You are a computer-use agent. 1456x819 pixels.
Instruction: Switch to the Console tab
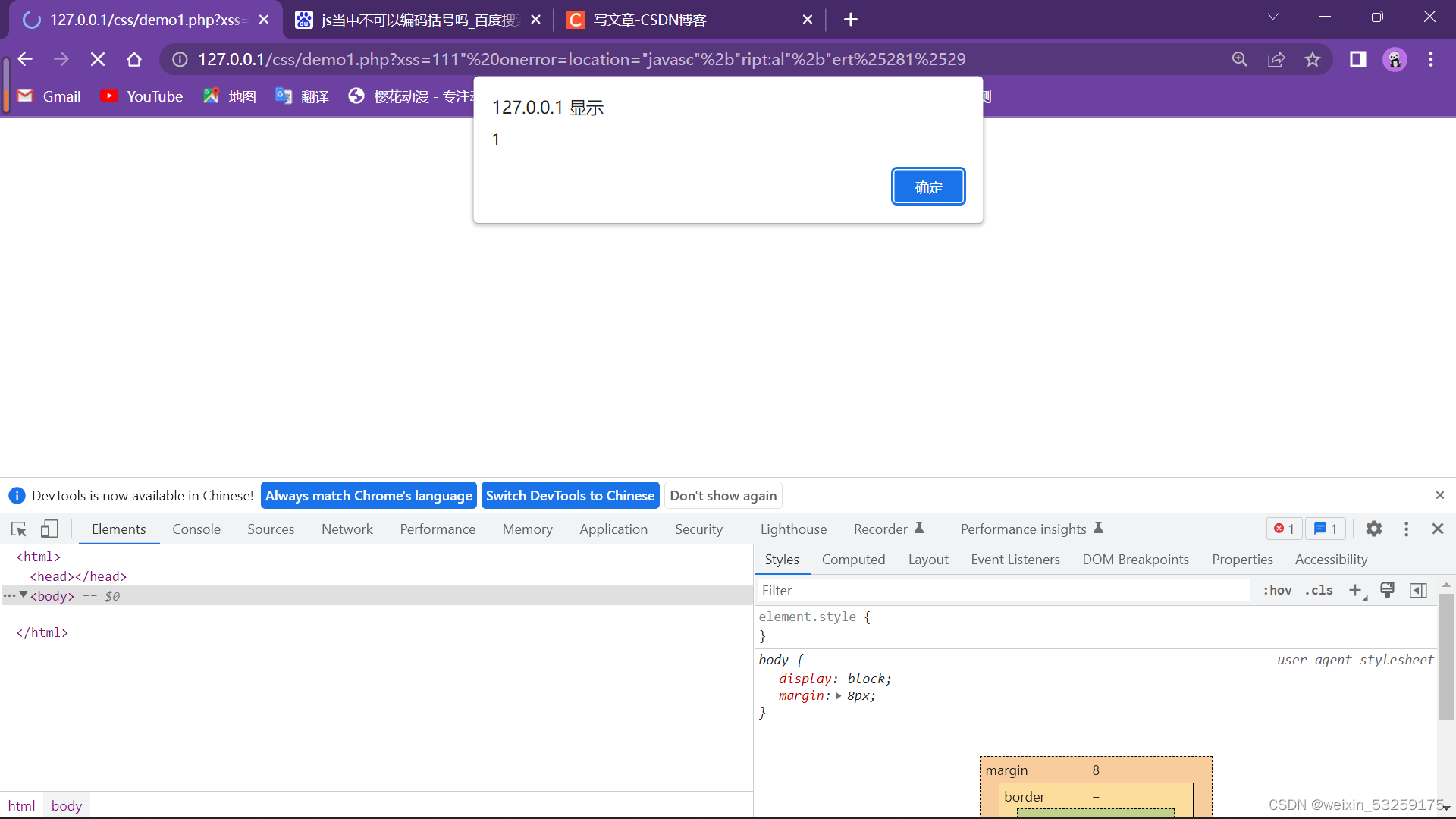coord(196,529)
